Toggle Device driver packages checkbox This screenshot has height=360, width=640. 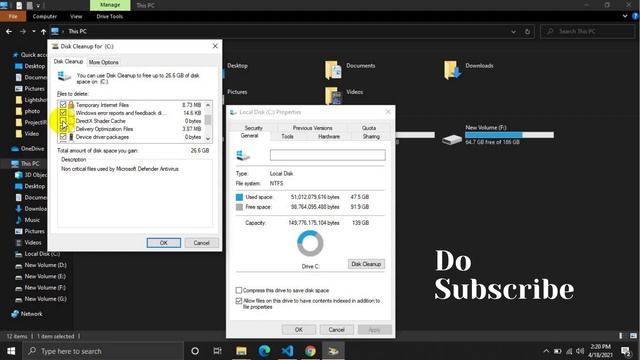click(x=63, y=137)
